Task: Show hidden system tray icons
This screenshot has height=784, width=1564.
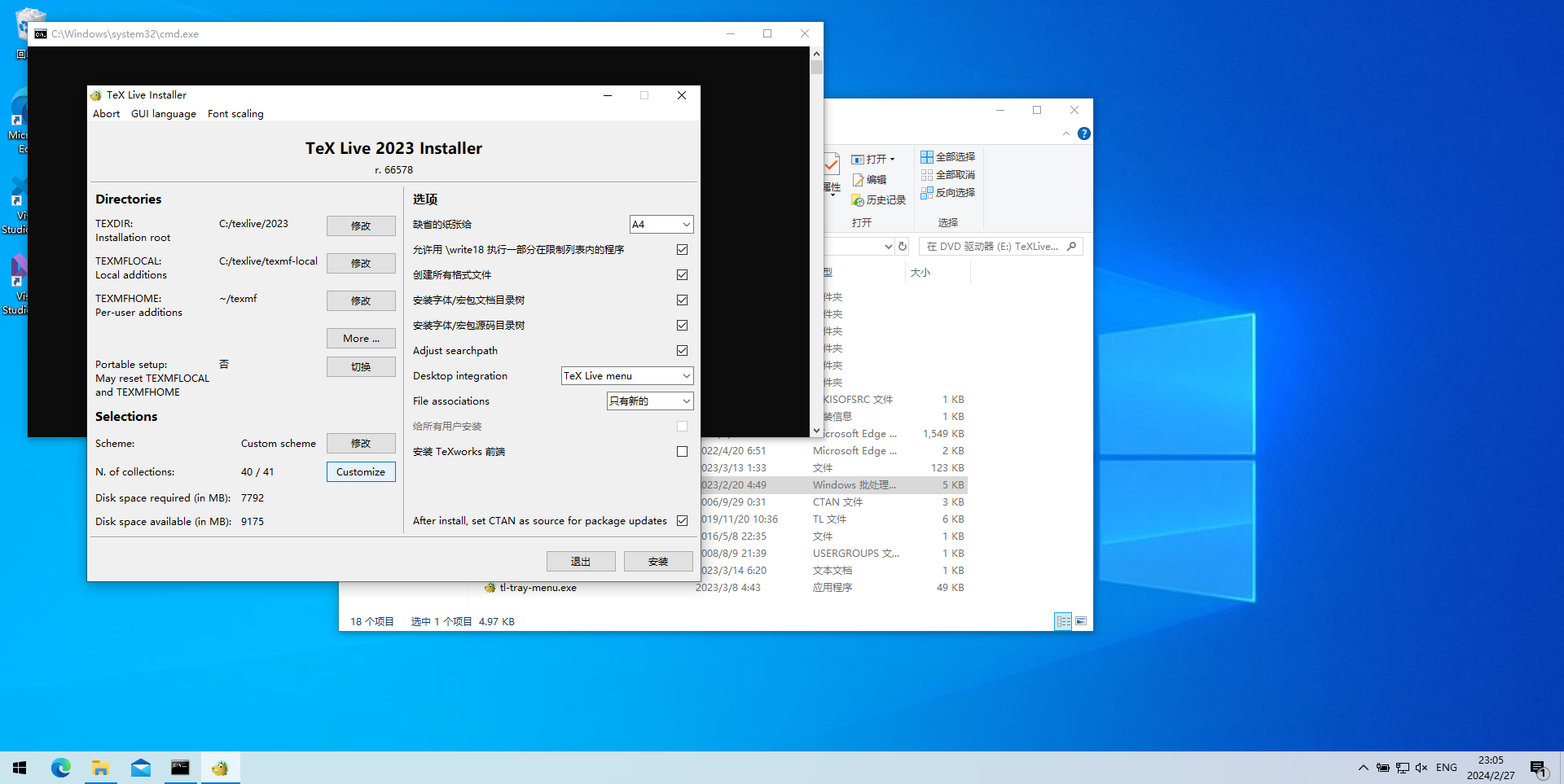Action: 1363,768
